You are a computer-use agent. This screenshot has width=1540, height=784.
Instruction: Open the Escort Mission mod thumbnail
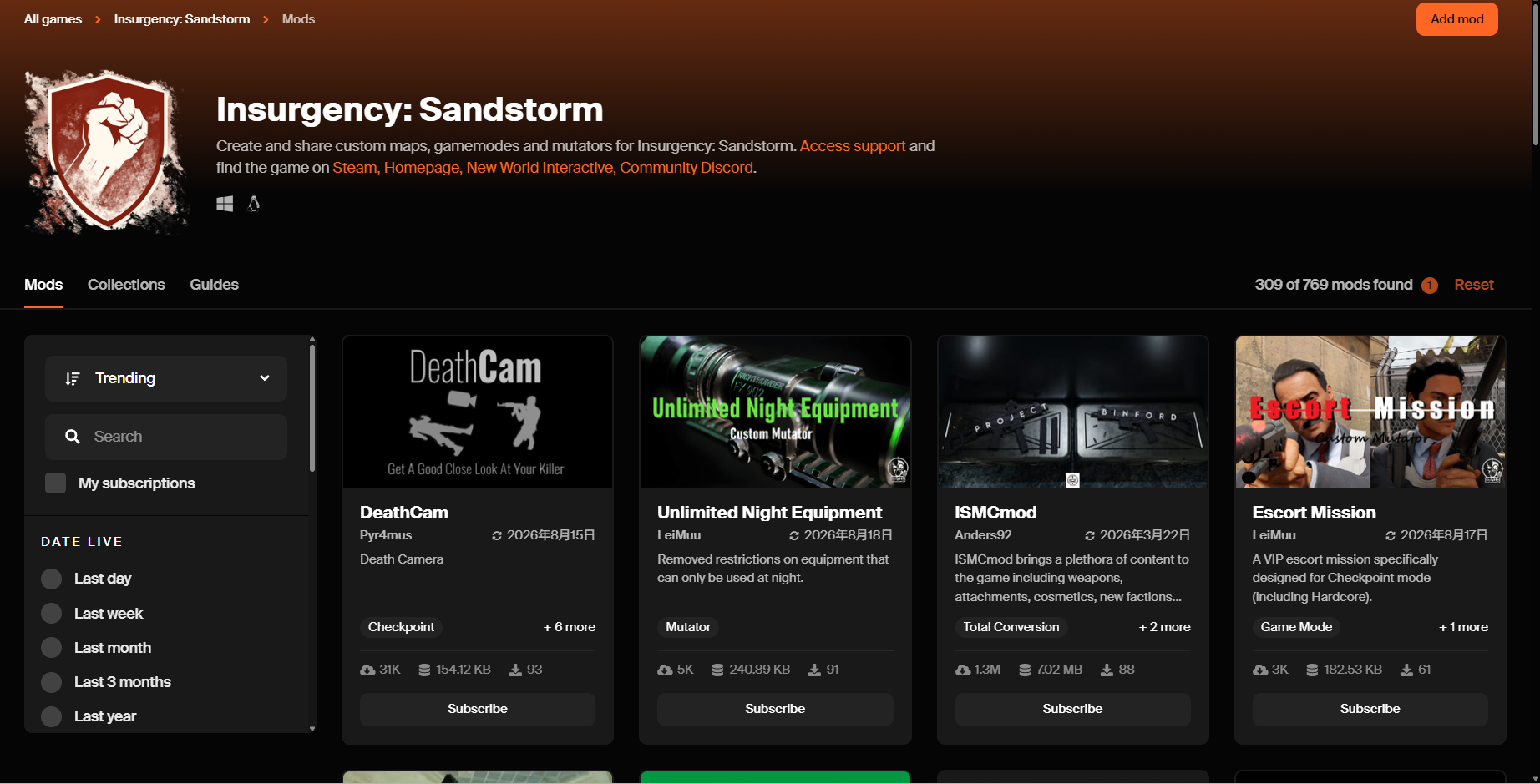point(1370,412)
